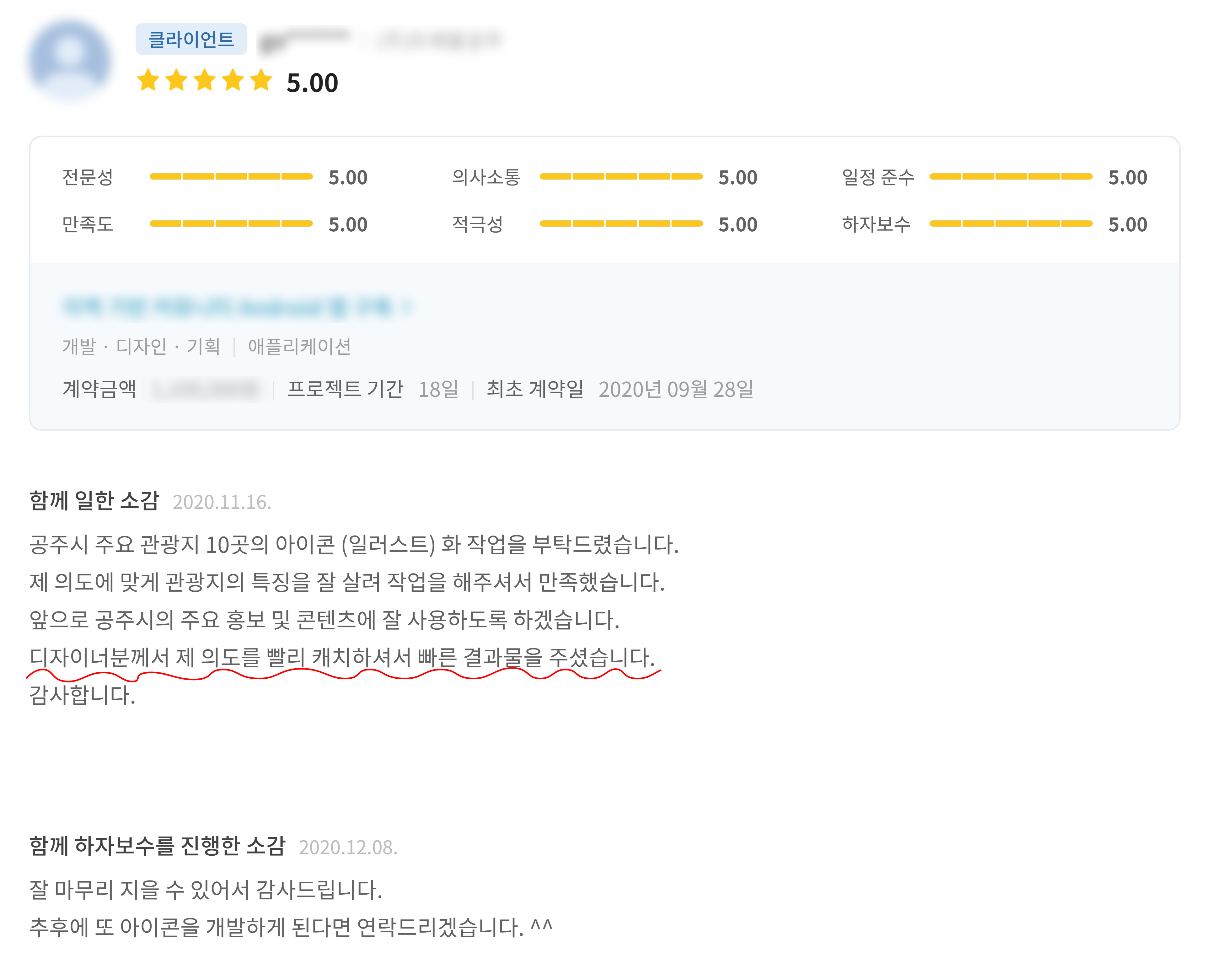Click the 적극성 rating bar
1207x980 pixels.
[621, 223]
